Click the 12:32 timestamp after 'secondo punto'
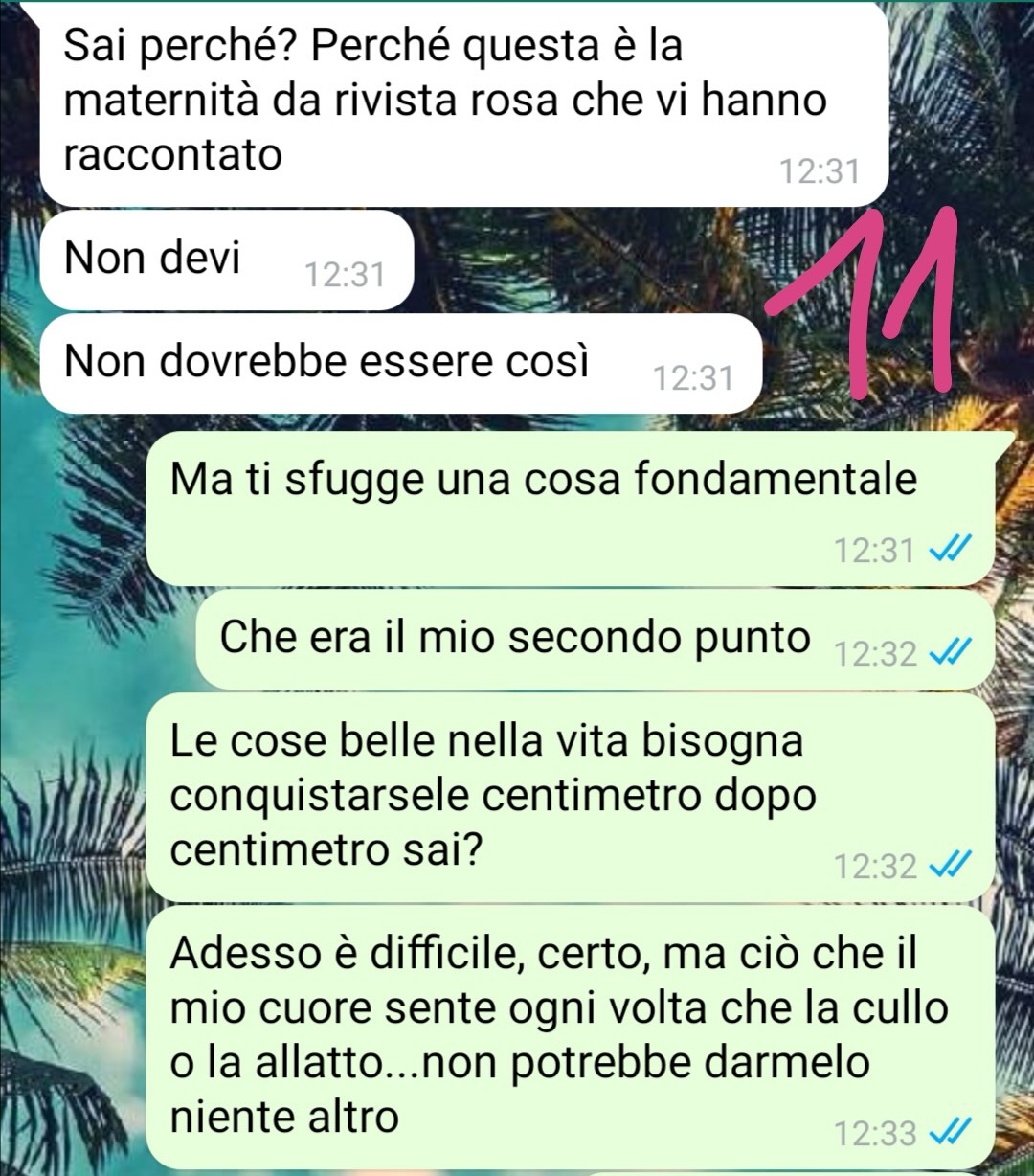The height and width of the screenshot is (1176, 1034). click(x=876, y=655)
